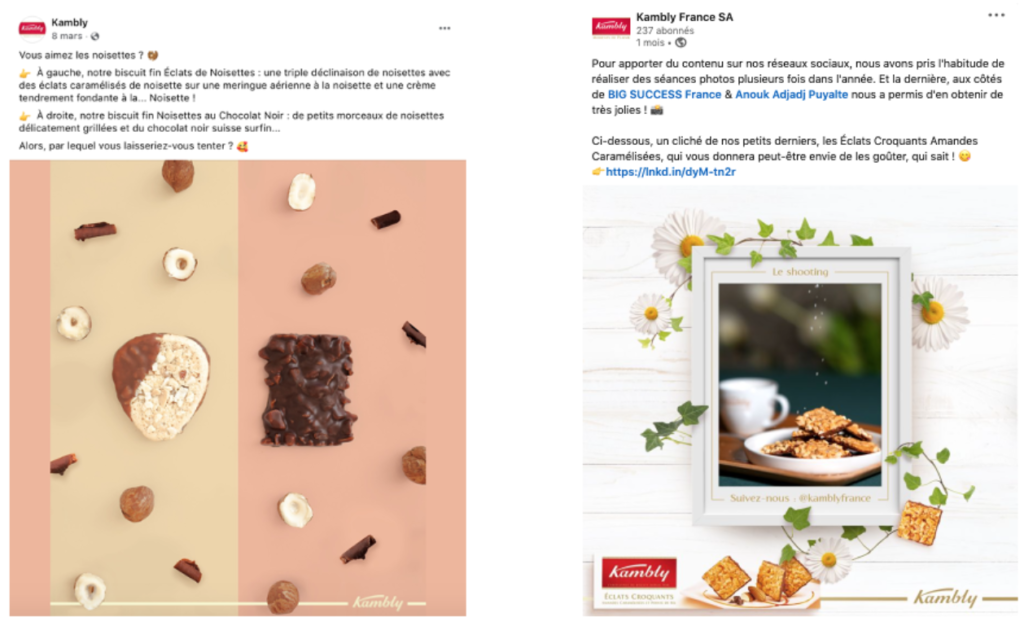Click the public globe icon beside 8 mars

(95, 36)
